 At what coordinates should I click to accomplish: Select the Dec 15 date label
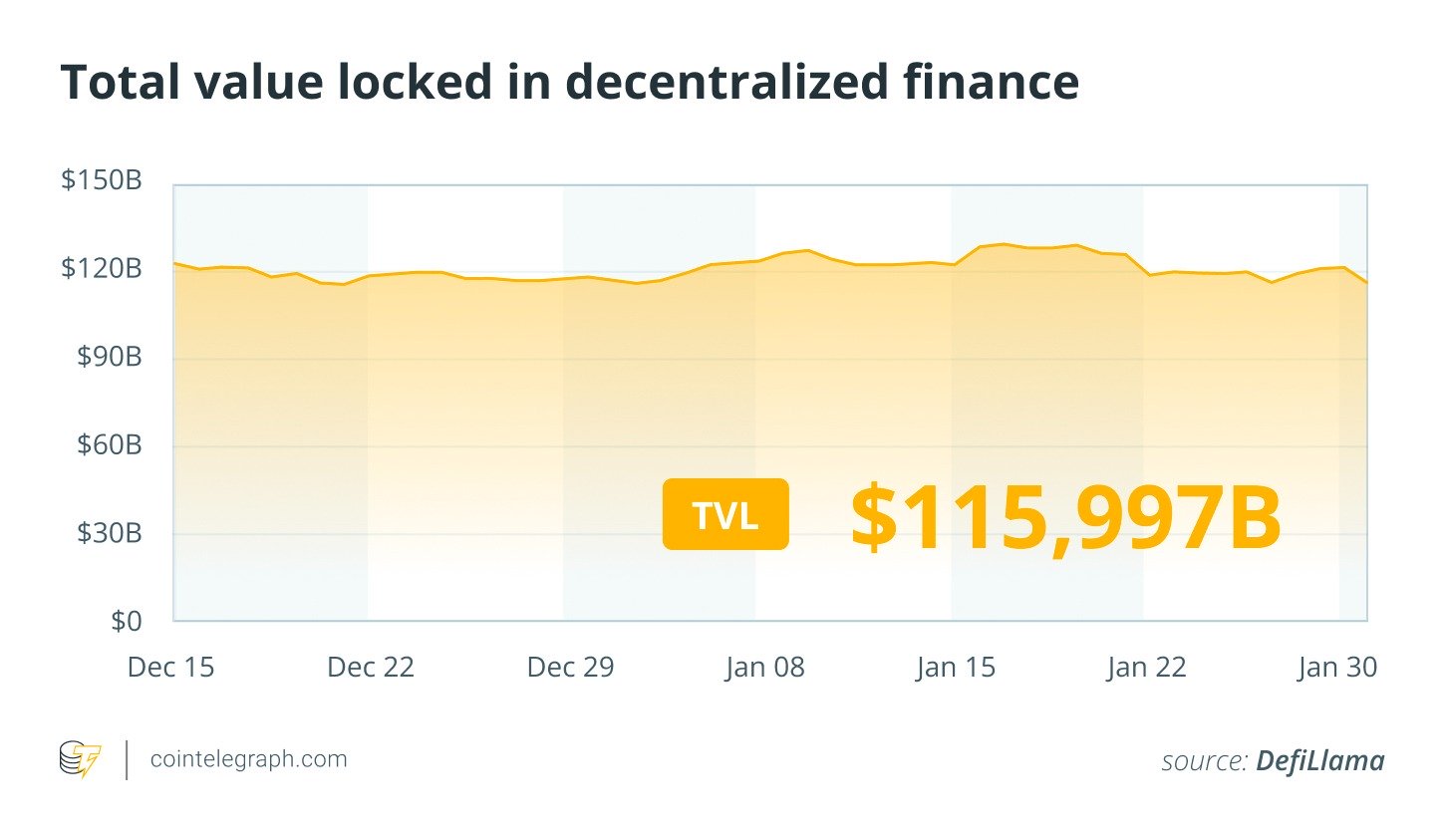click(170, 668)
